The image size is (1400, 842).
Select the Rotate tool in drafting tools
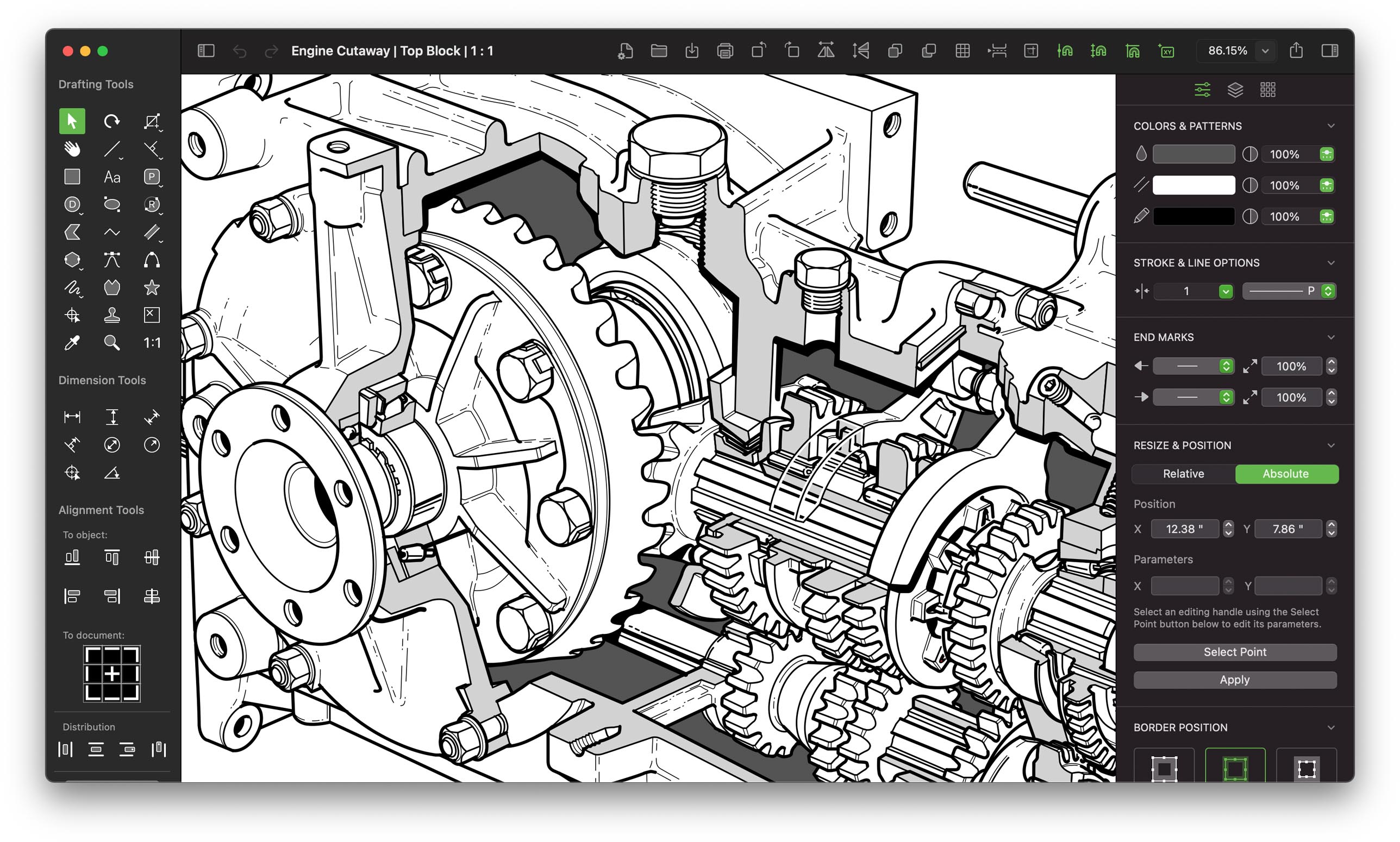(x=112, y=120)
